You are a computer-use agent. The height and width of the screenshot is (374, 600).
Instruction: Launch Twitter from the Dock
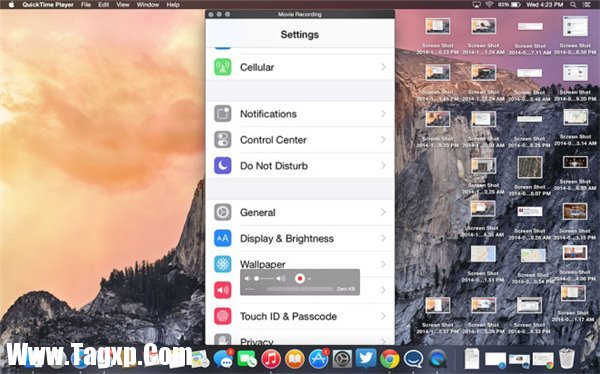point(366,359)
